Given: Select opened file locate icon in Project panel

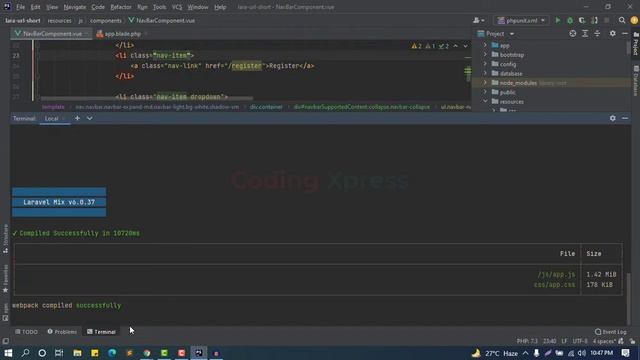Looking at the screenshot, I should pos(573,33).
